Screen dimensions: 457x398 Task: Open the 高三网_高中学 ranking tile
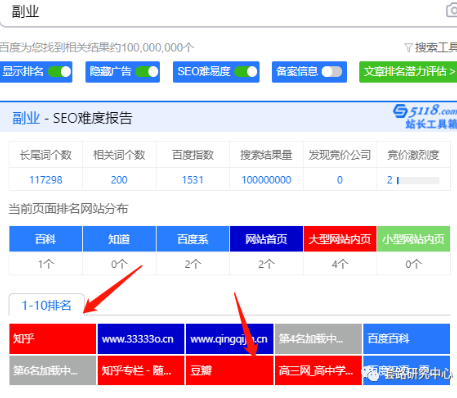point(318,370)
